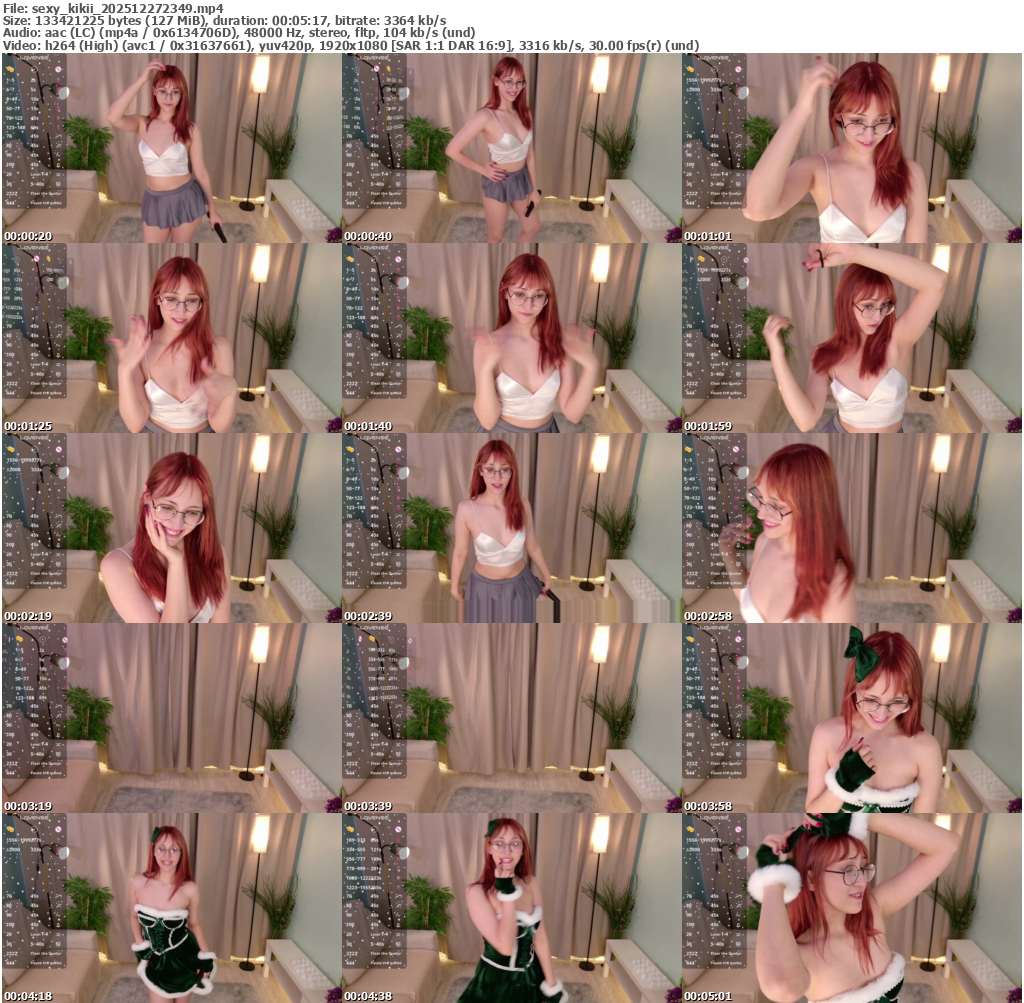Viewport: 1024px width, 1003px height.
Task: Click the preview frame stamped 00:02:58
Action: click(x=851, y=529)
